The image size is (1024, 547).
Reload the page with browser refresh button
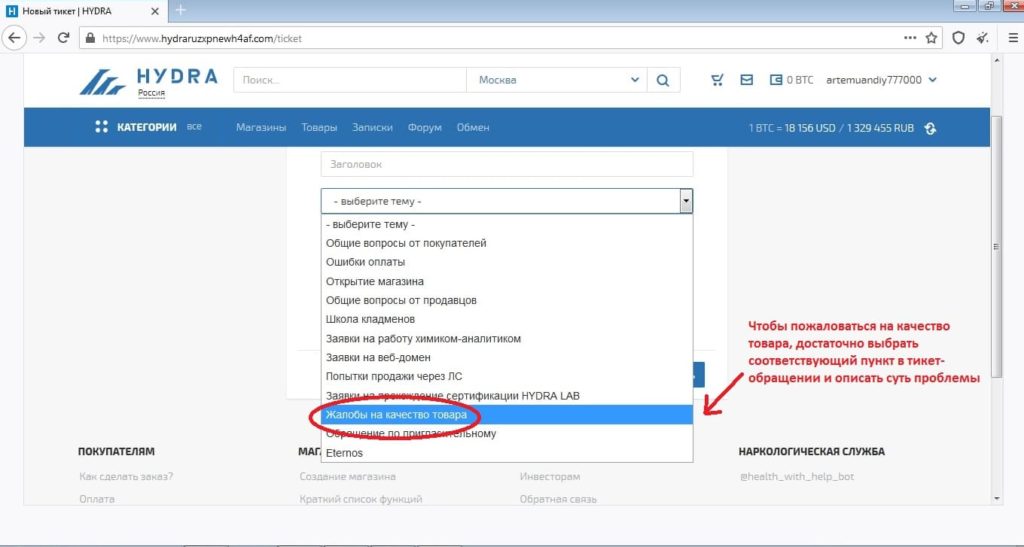pos(63,38)
